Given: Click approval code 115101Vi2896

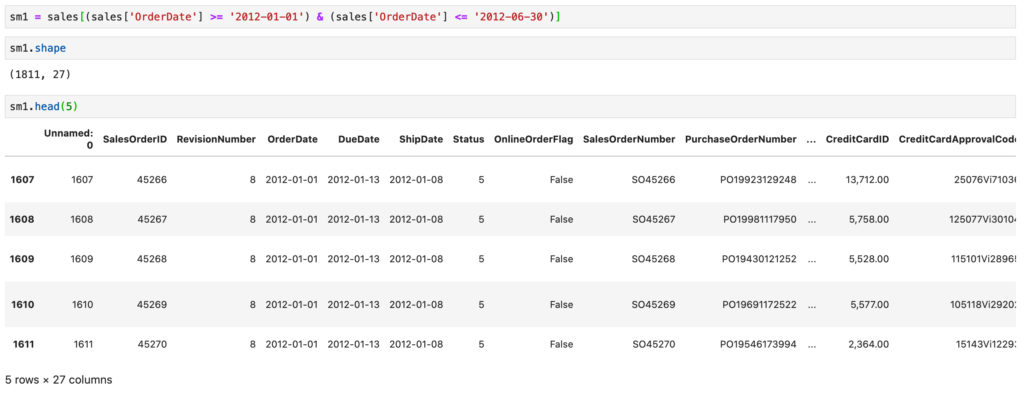Looking at the screenshot, I should 984,259.
